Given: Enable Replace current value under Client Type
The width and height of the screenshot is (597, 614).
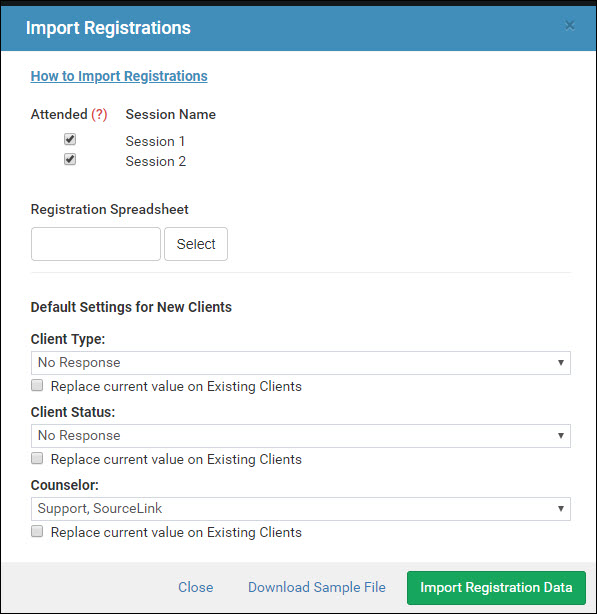Looking at the screenshot, I should click(37, 385).
